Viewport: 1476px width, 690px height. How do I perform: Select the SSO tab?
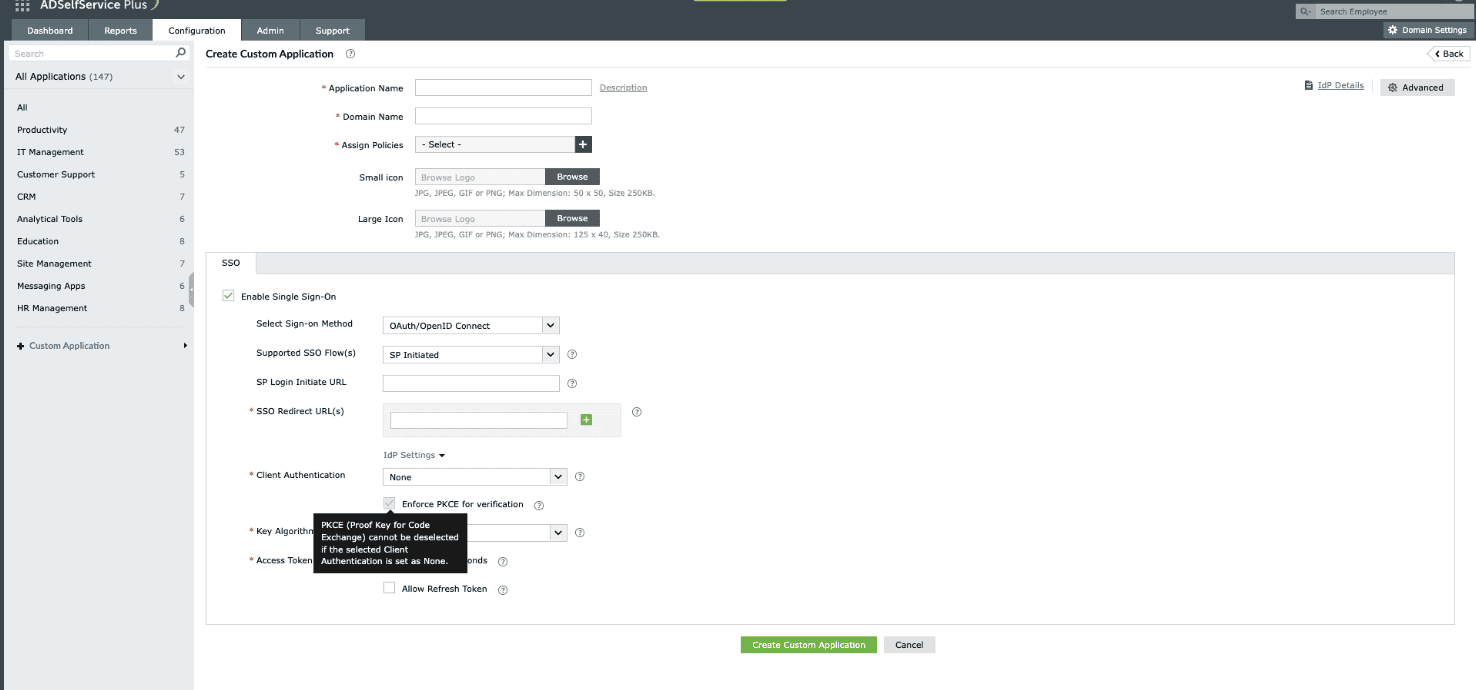pyautogui.click(x=231, y=262)
